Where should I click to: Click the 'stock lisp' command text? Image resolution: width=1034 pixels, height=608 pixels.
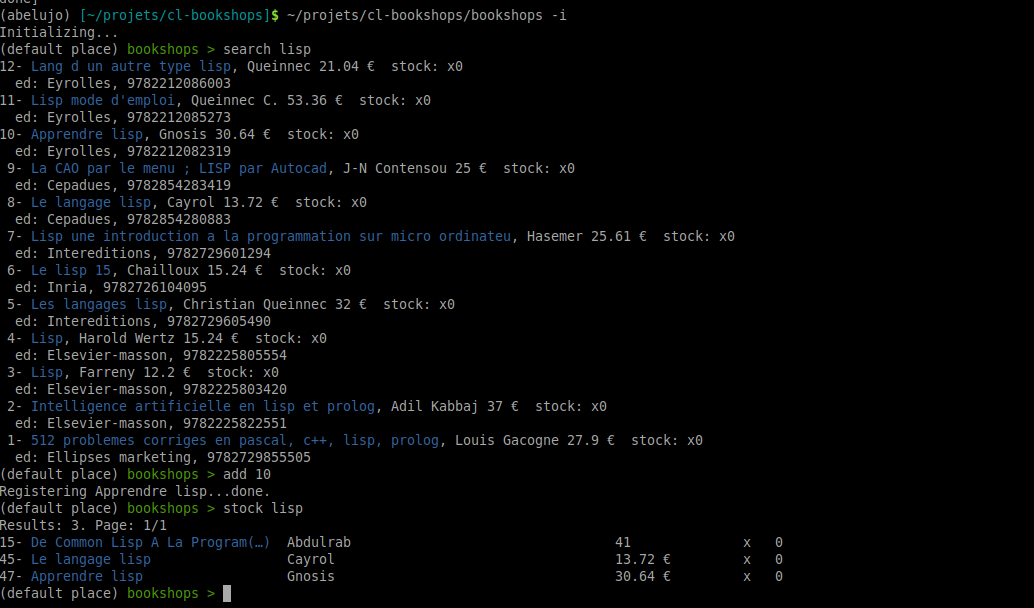click(x=262, y=508)
